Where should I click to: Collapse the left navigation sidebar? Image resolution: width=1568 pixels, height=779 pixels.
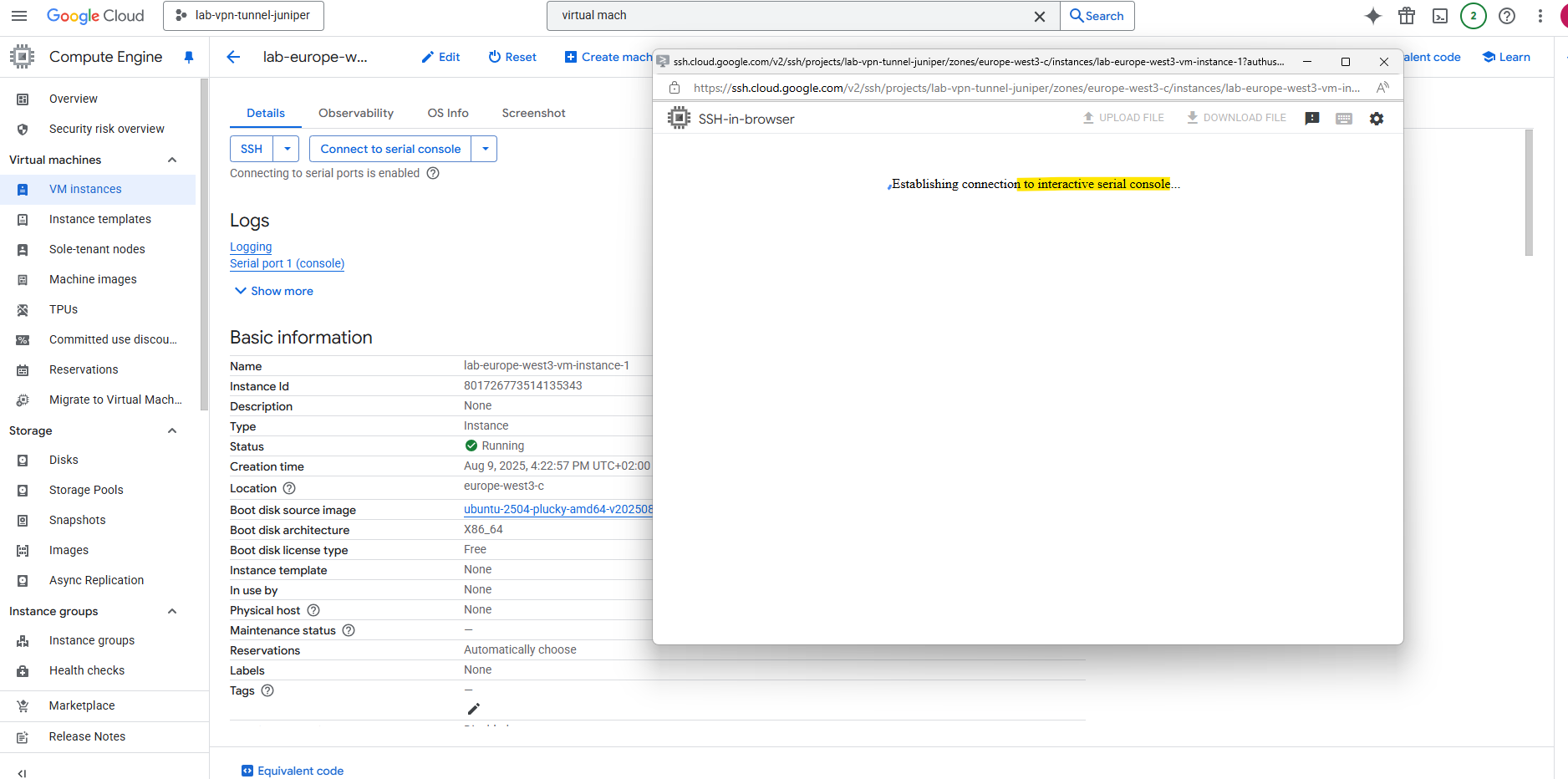tap(22, 773)
